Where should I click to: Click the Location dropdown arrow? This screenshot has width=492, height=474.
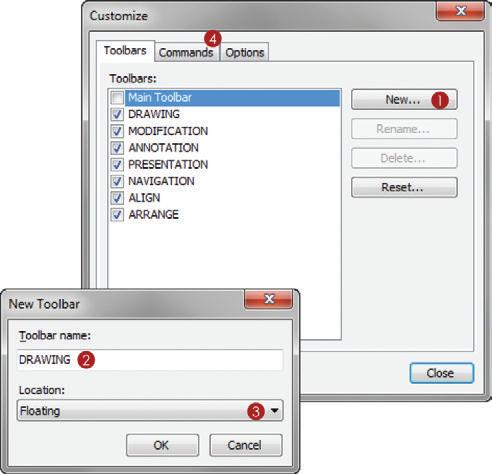click(x=274, y=411)
